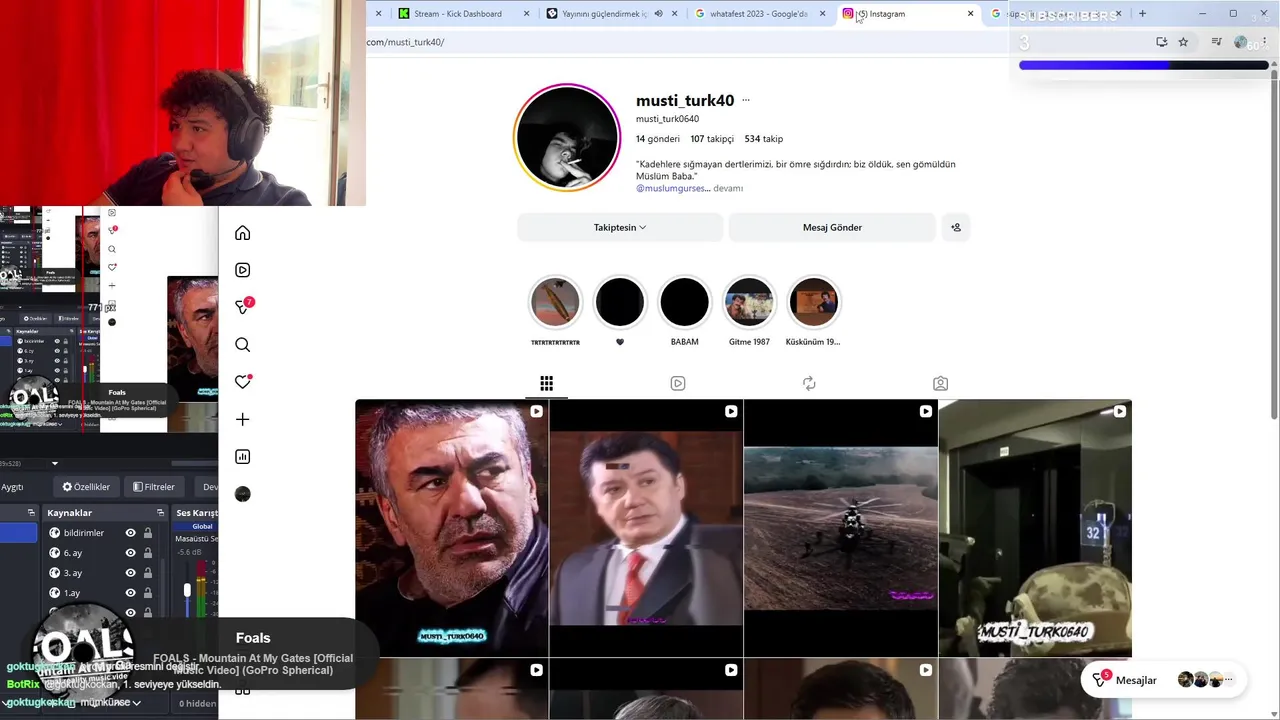Screen dimensions: 1280x720
Task: Follow the @muslumgurses link in bio
Action: pos(671,188)
